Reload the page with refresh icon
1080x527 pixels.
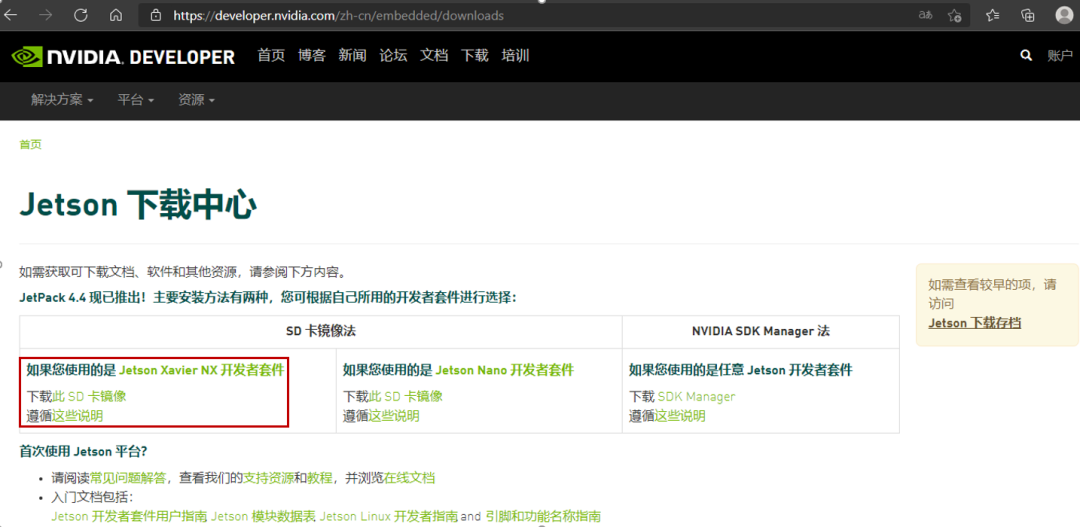81,15
